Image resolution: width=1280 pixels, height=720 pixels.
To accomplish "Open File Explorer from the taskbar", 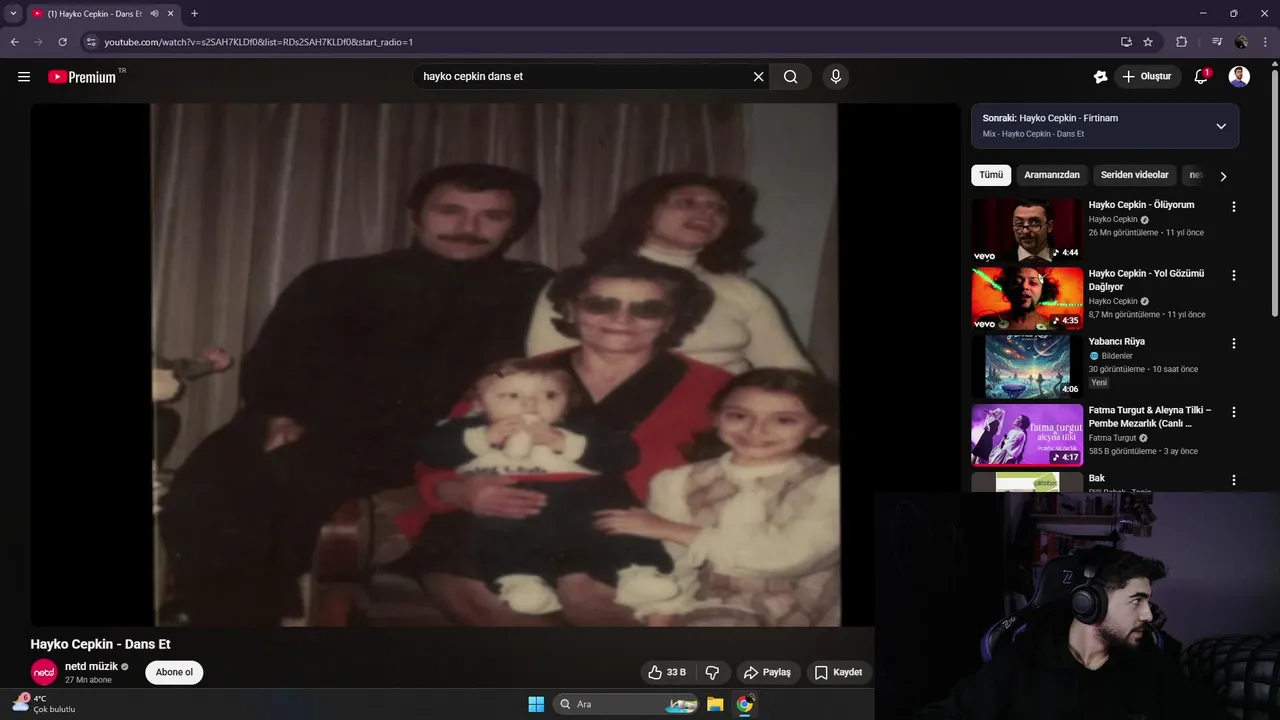I will (715, 704).
